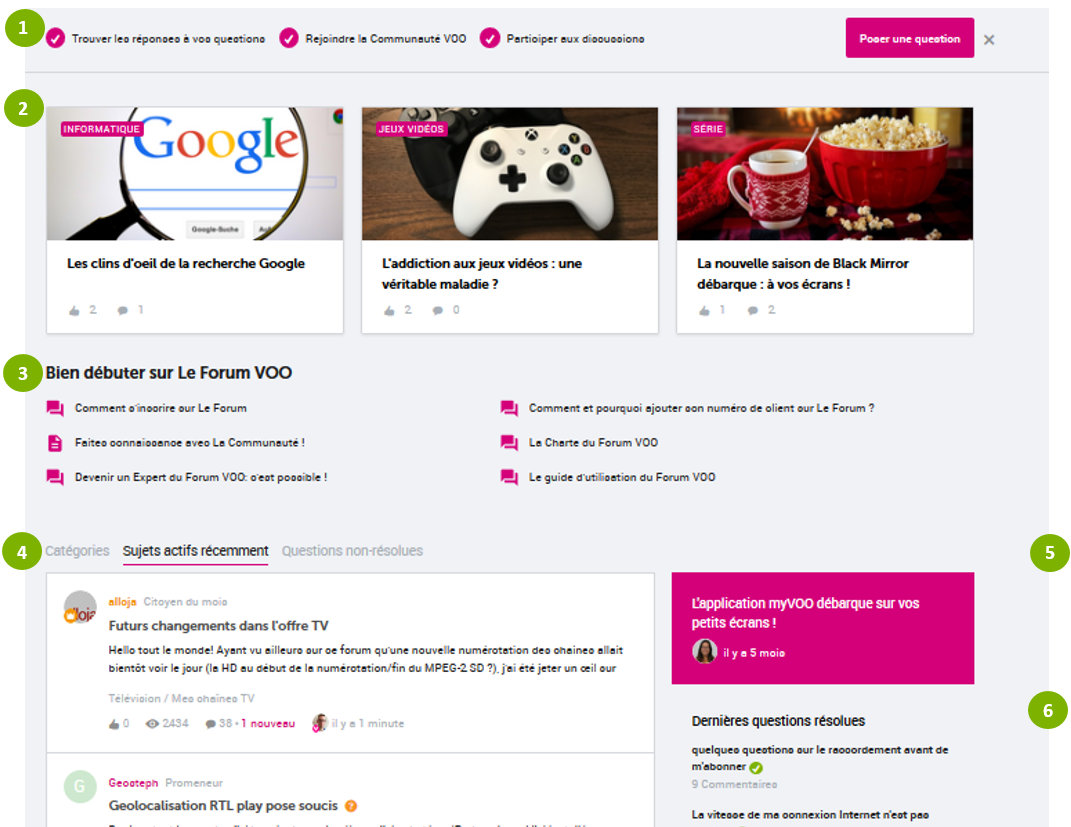Click checkmark icon beside 'Participer aux discussions'
Screen dimensions: 1071x827
click(x=490, y=39)
